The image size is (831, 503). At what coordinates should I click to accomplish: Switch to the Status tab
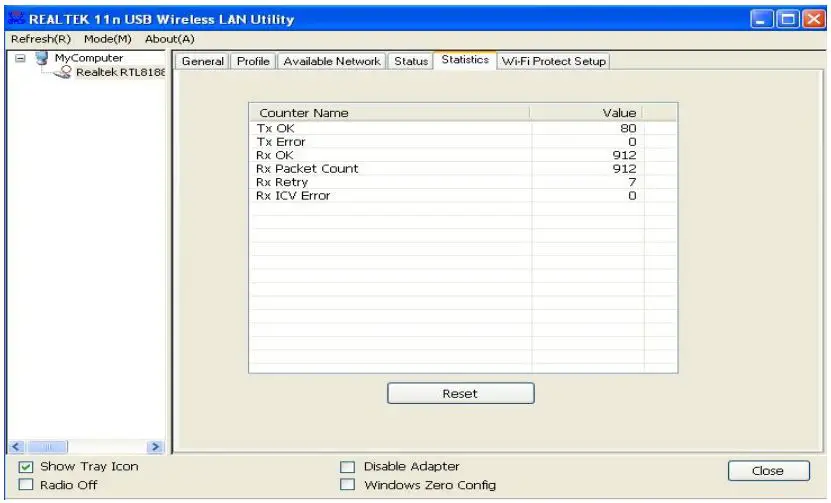click(x=411, y=61)
